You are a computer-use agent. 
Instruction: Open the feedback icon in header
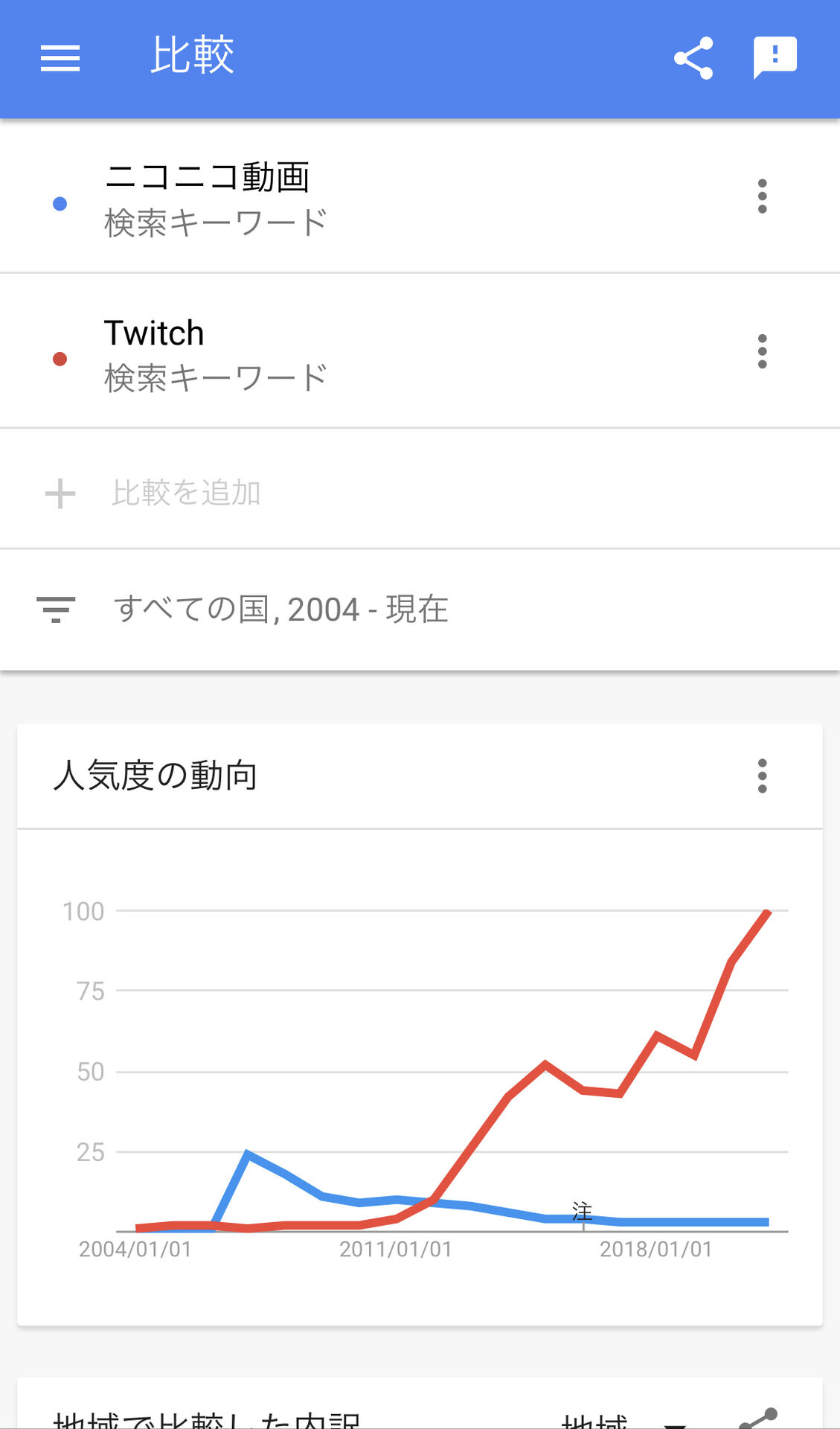tap(775, 57)
